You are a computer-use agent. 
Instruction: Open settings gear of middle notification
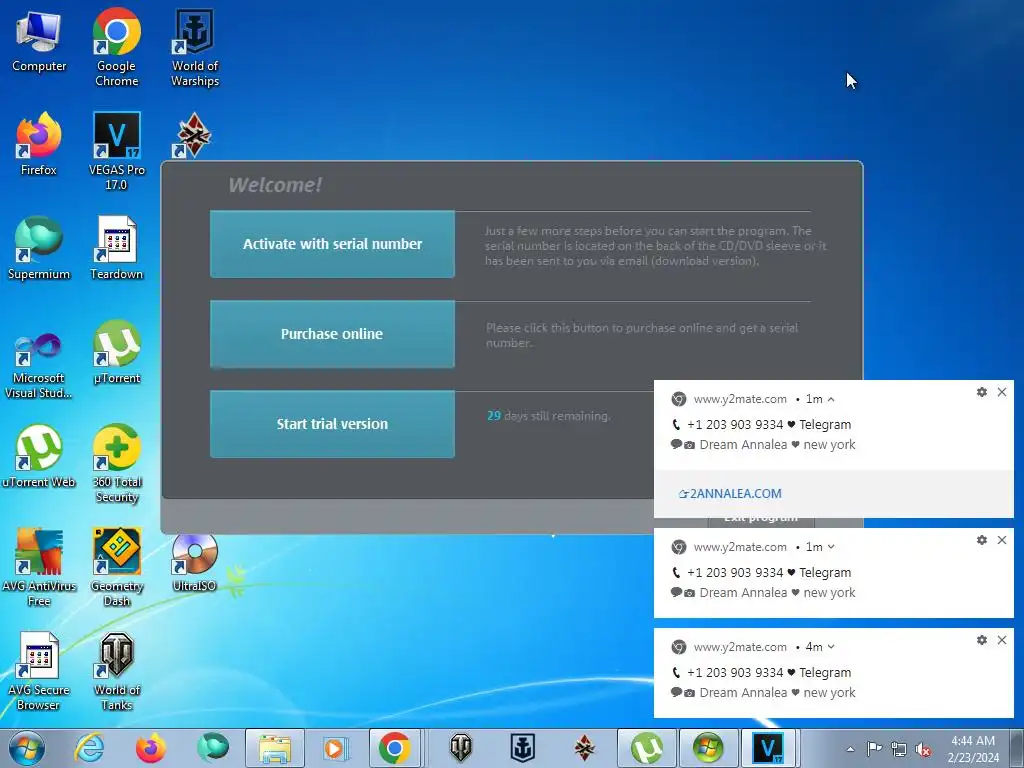(982, 540)
